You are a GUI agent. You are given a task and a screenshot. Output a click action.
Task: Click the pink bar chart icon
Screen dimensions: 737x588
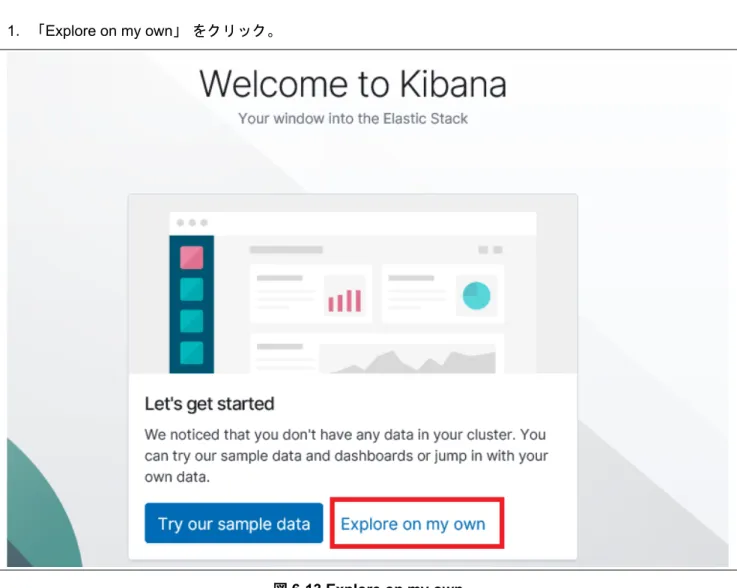[x=345, y=301]
